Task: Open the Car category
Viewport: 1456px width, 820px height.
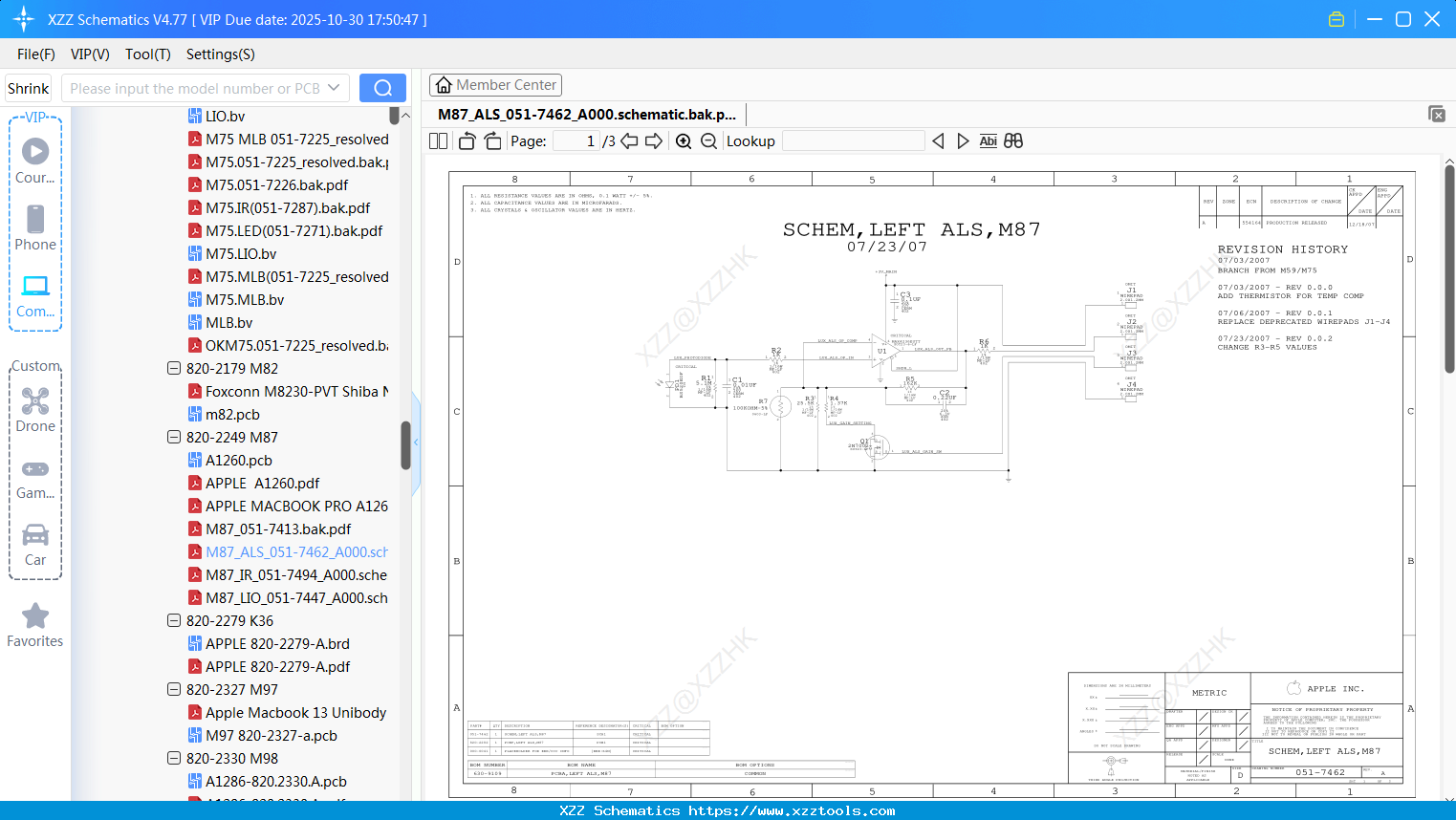Action: pyautogui.click(x=35, y=545)
